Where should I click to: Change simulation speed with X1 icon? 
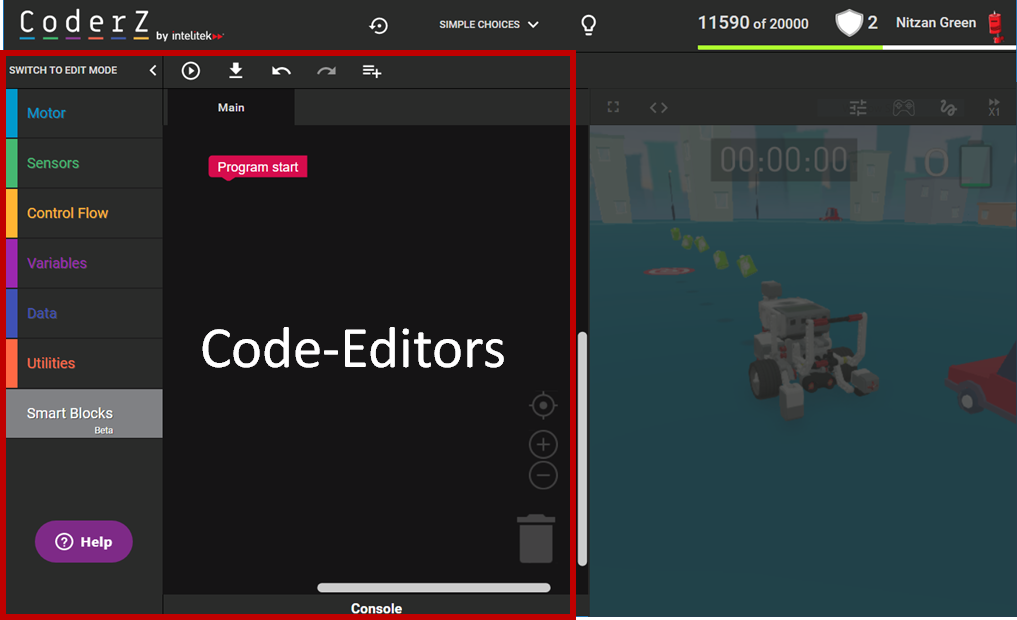994,108
